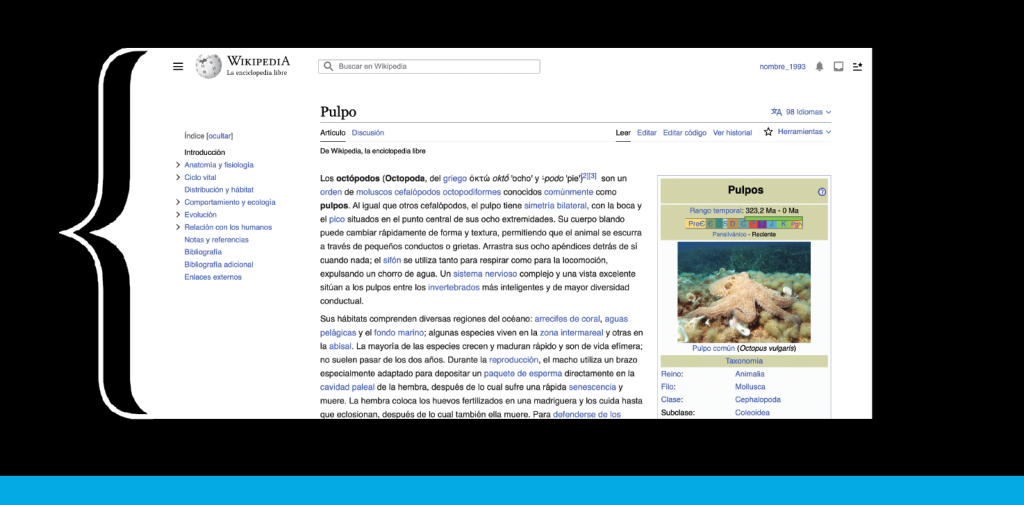Expand the Ciclo vital section
Image resolution: width=1024 pixels, height=505 pixels.
click(178, 178)
